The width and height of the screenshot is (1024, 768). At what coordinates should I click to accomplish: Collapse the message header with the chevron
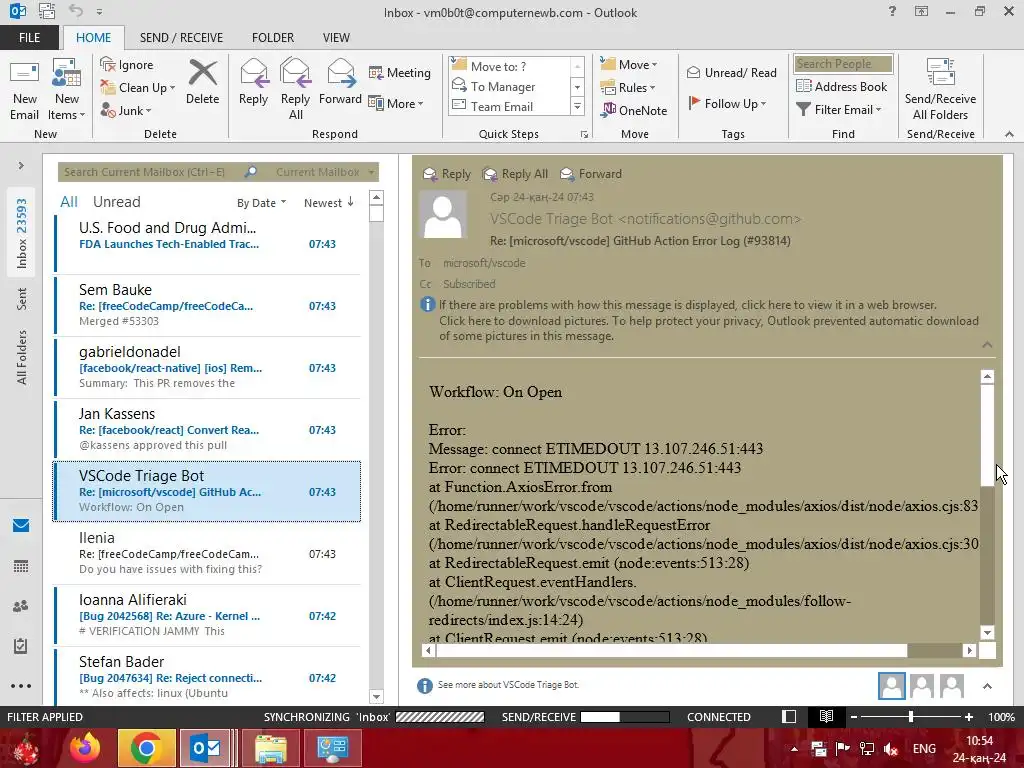click(987, 344)
